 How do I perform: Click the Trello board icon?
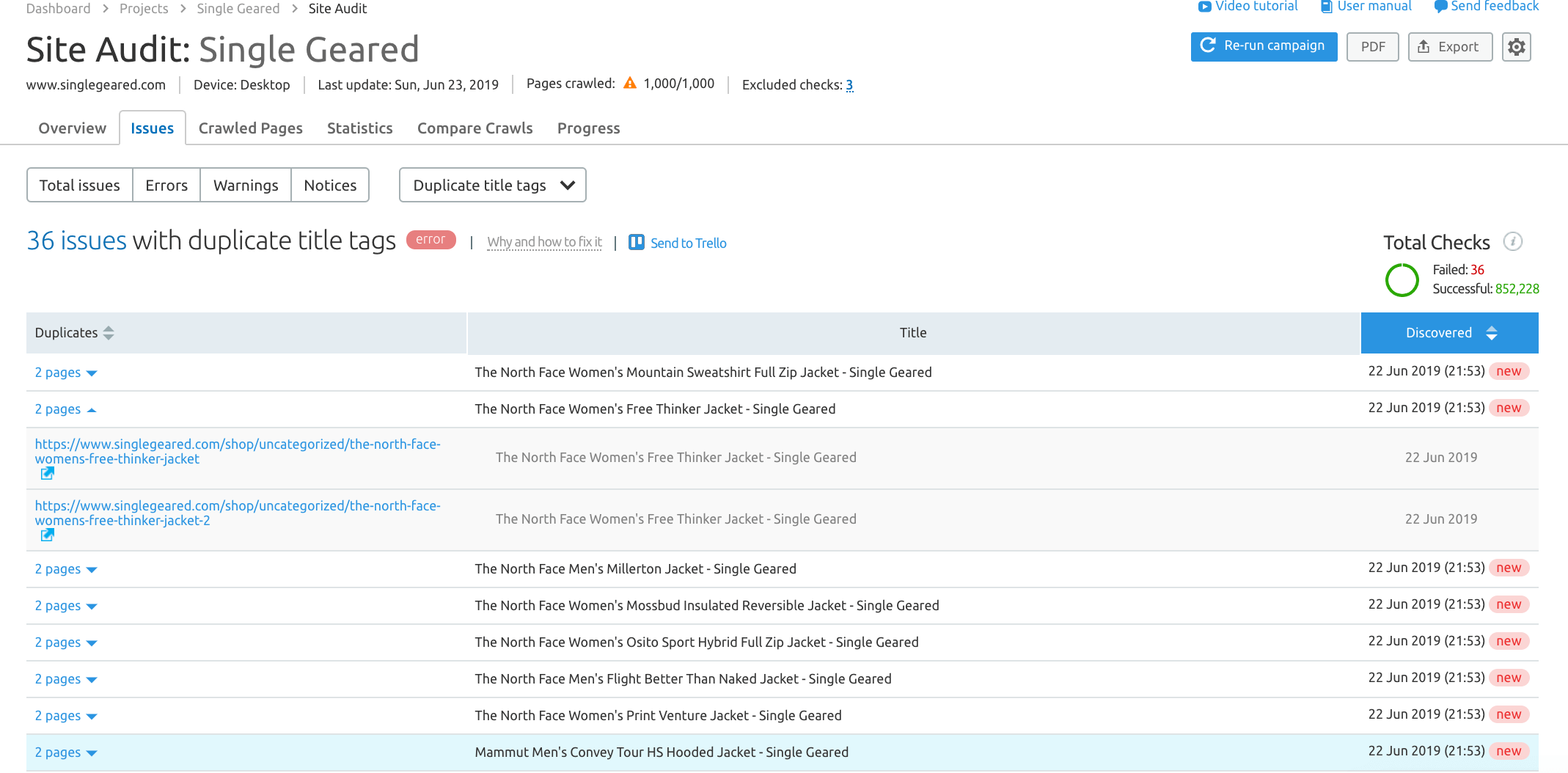tap(636, 242)
